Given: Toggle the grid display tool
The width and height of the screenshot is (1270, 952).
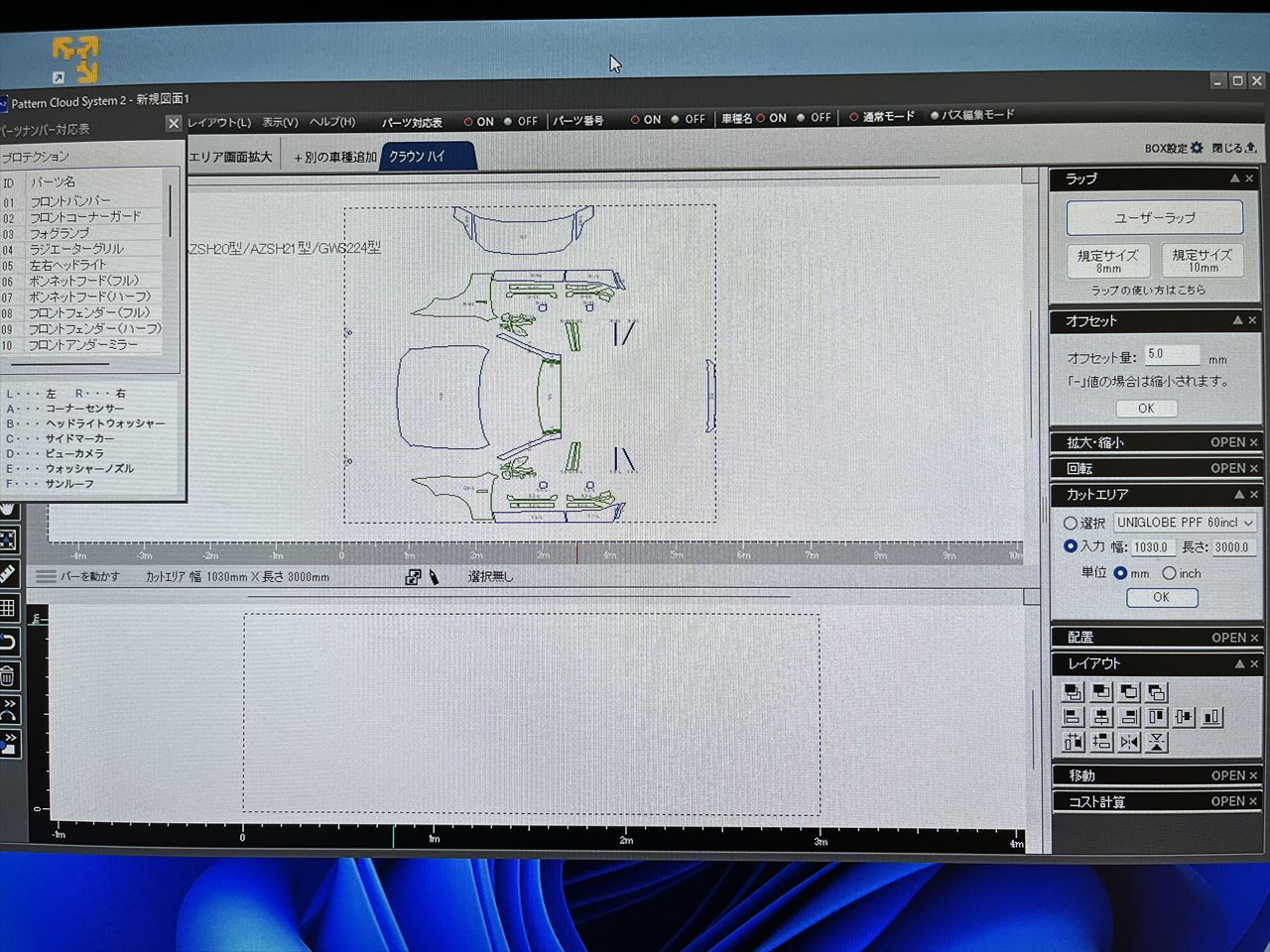Looking at the screenshot, I should [x=8, y=608].
